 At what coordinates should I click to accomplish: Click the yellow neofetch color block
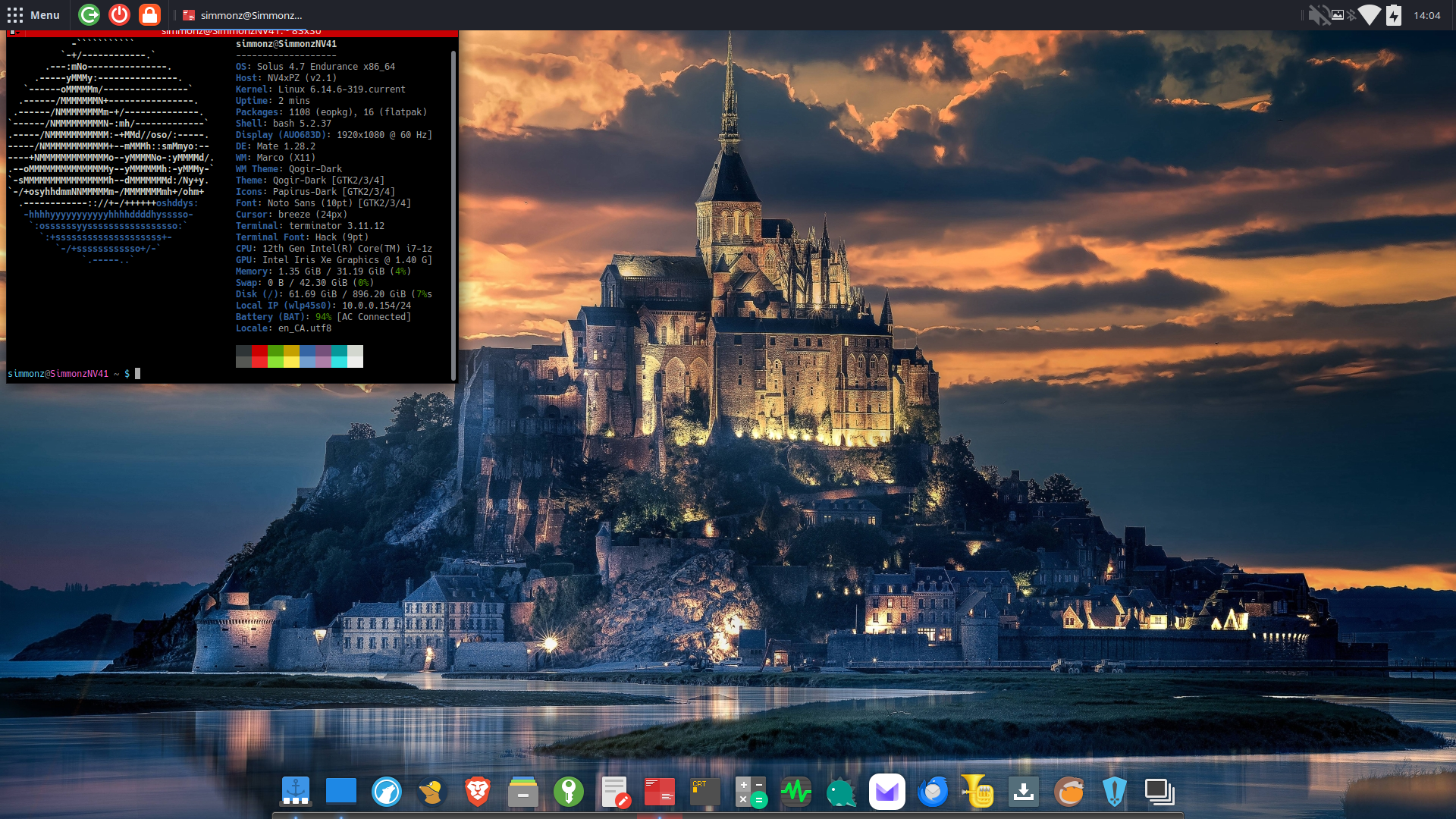(291, 356)
